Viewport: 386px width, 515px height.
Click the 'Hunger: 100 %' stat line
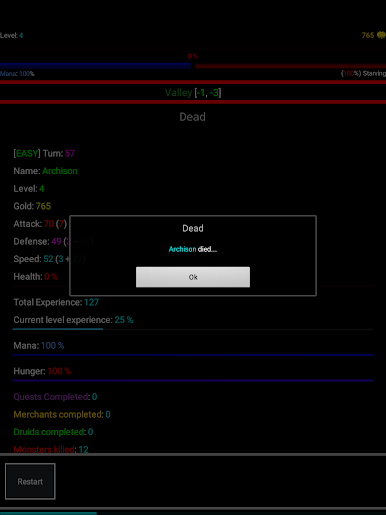pyautogui.click(x=42, y=371)
